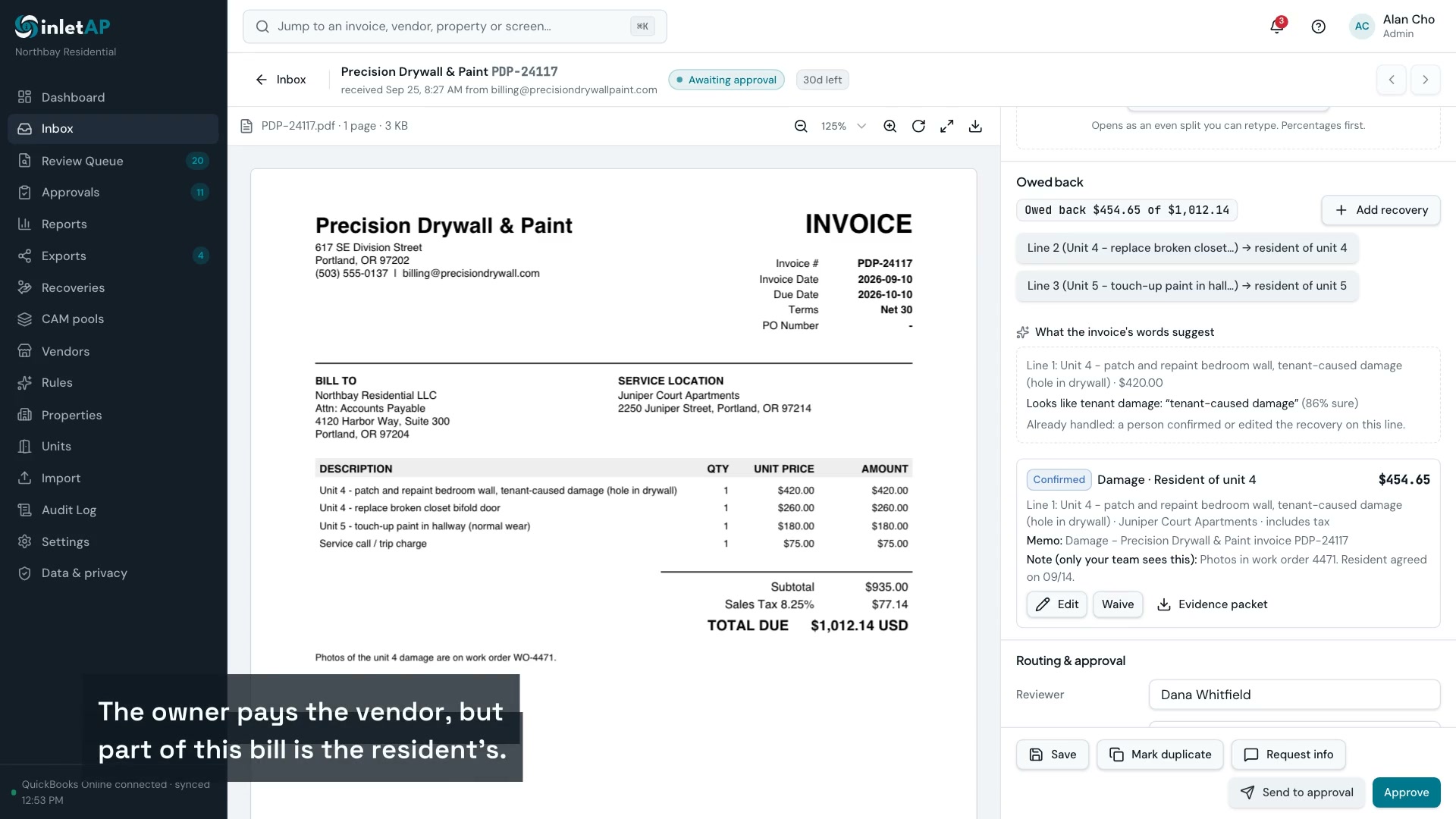Click the $454.65 recovery amount

click(1404, 479)
